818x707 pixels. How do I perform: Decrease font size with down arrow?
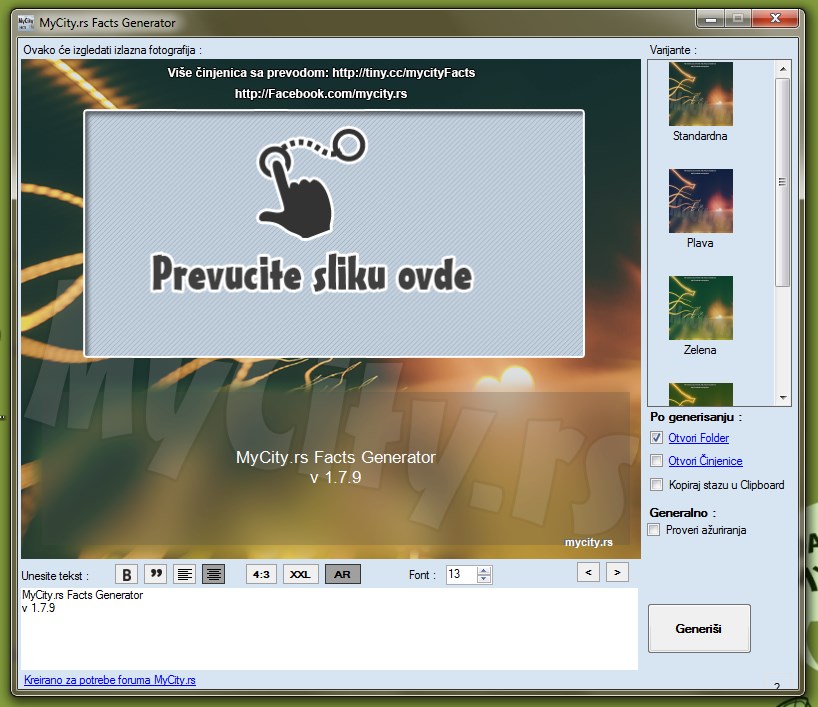(484, 579)
